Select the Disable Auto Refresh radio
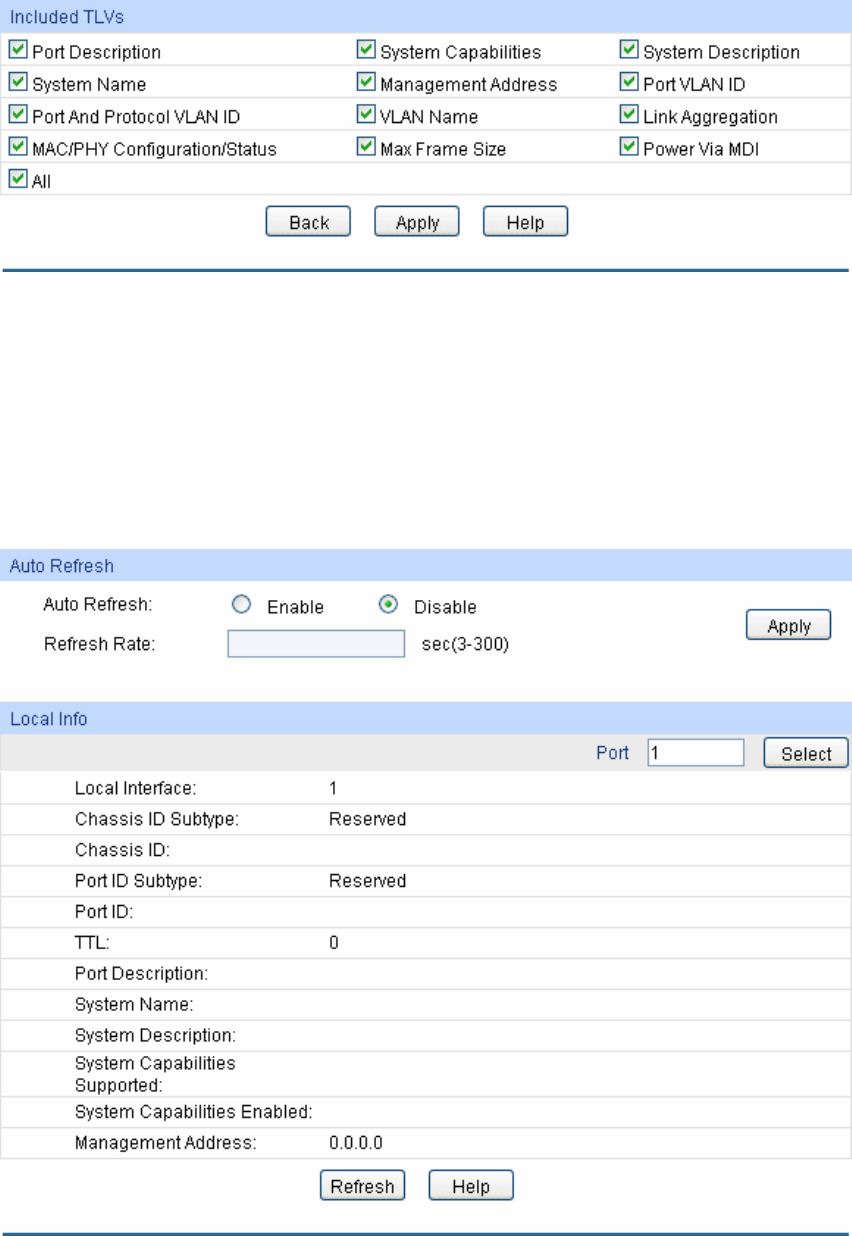Viewport: 852px width, 1236px height. [389, 606]
